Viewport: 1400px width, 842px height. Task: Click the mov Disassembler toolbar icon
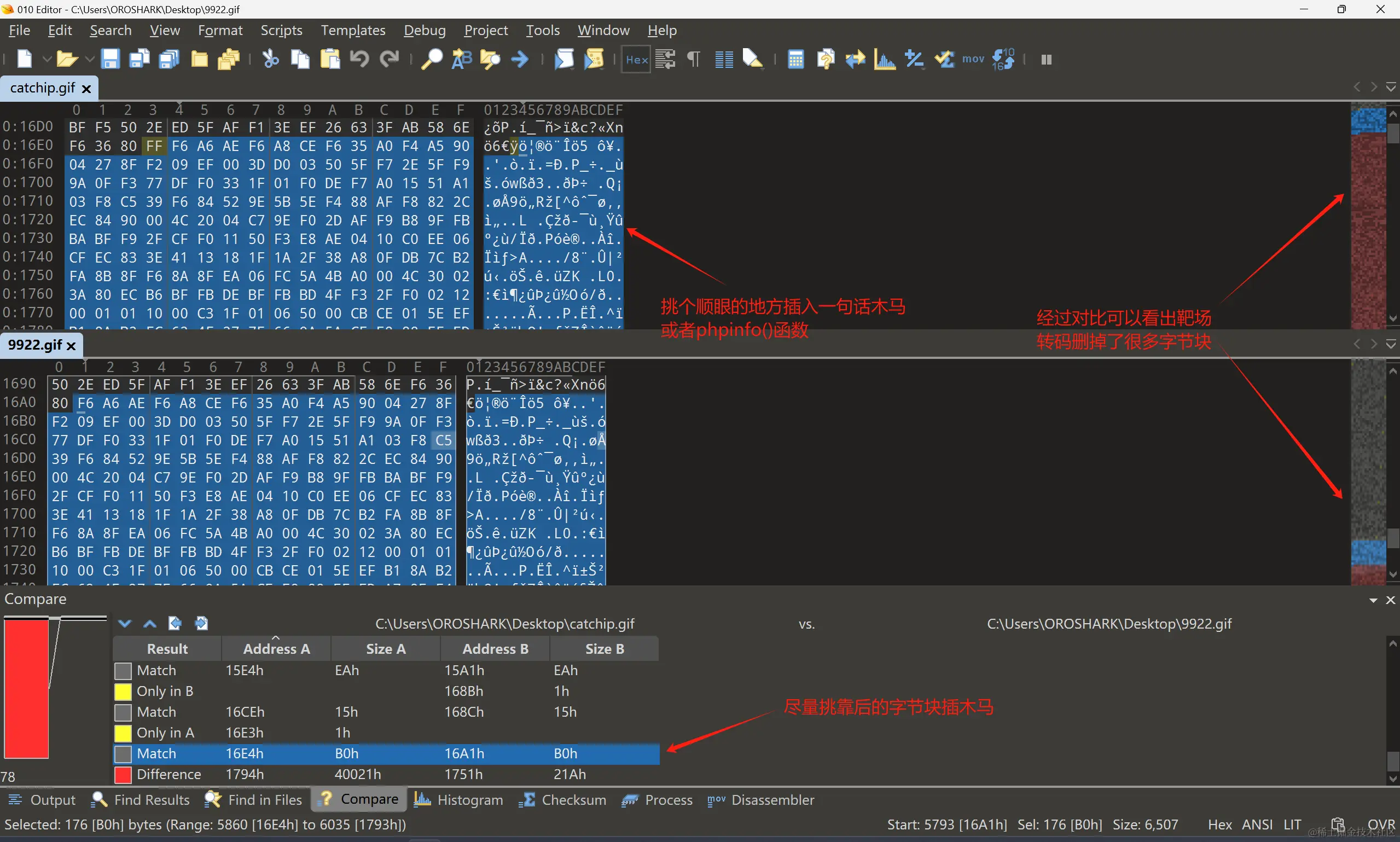click(x=973, y=59)
